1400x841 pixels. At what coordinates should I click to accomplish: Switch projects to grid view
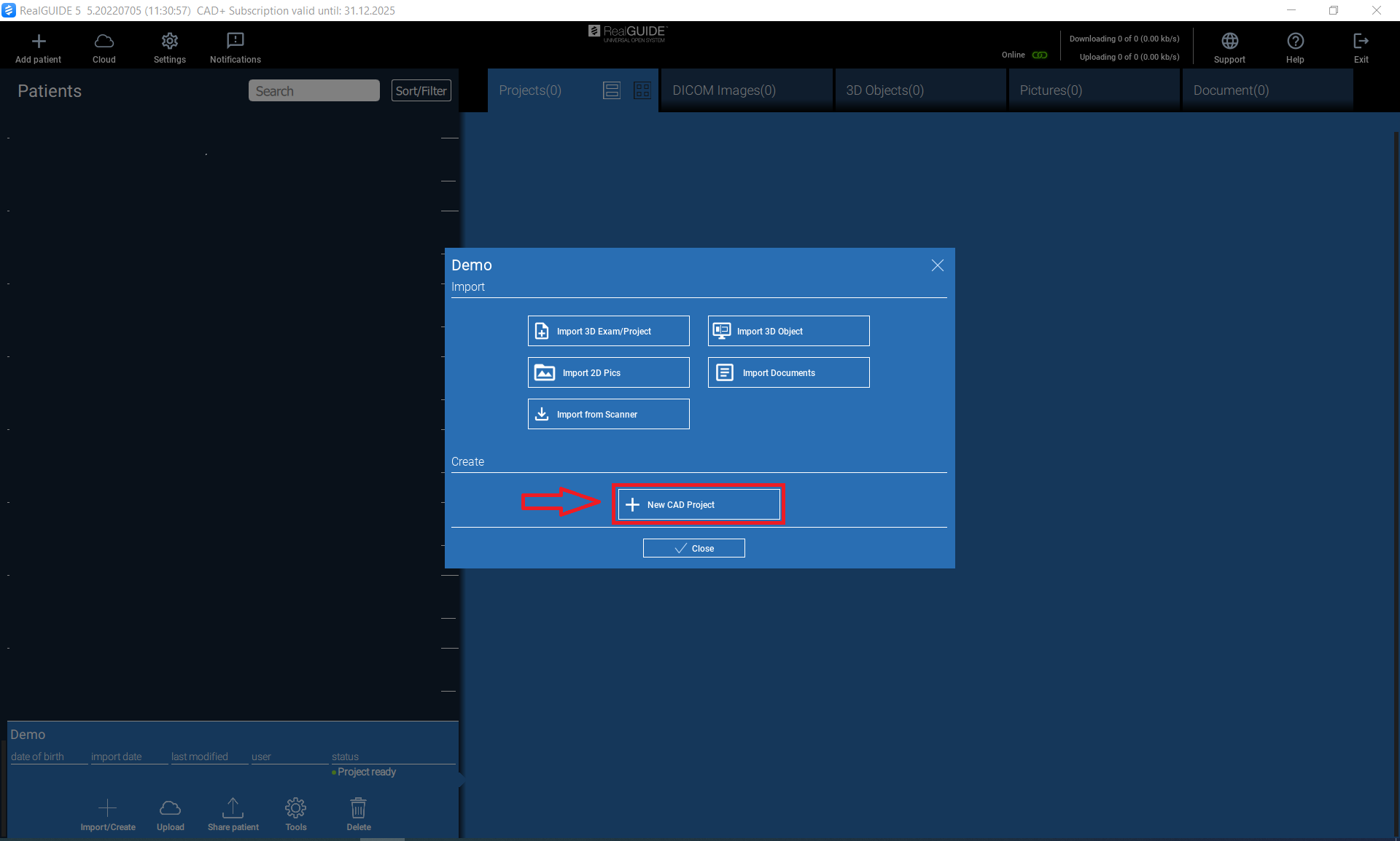[x=642, y=90]
